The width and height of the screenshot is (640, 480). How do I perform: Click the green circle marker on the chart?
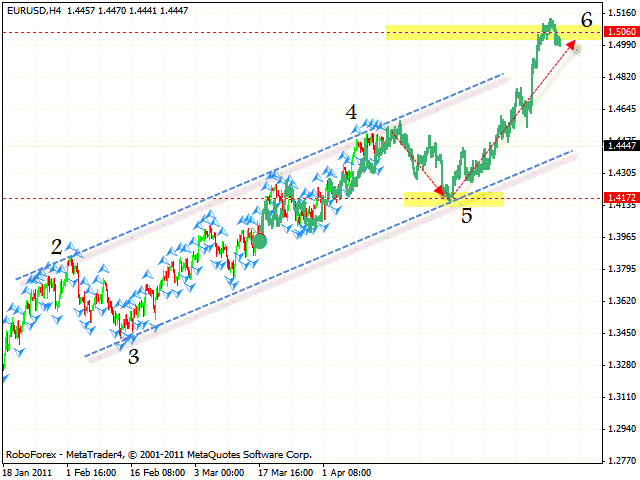pos(260,240)
